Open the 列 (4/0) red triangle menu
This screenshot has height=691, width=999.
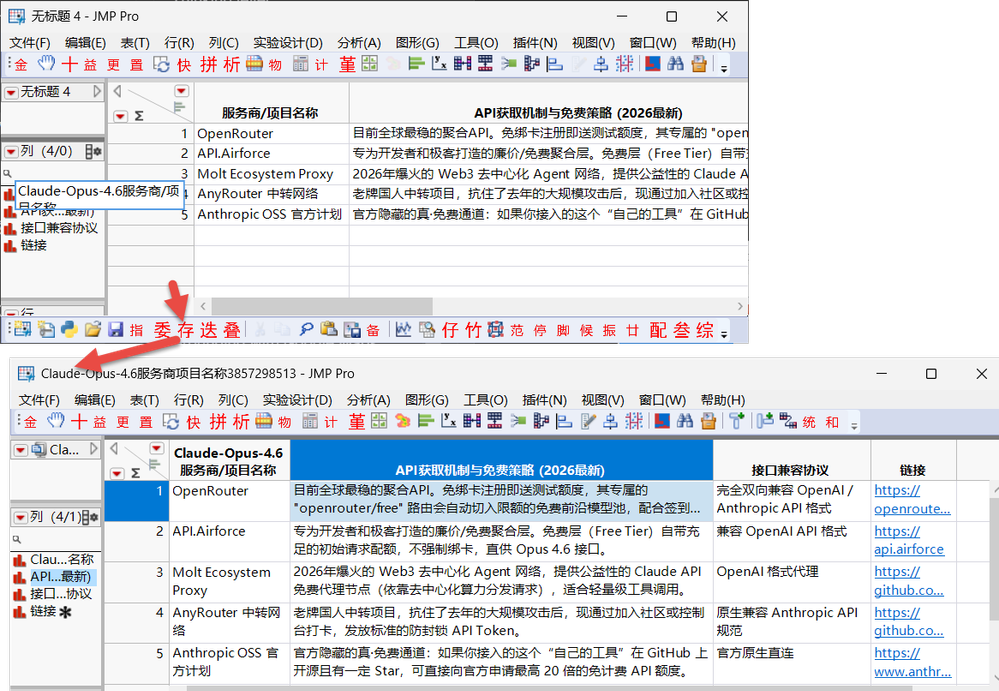(x=11, y=152)
